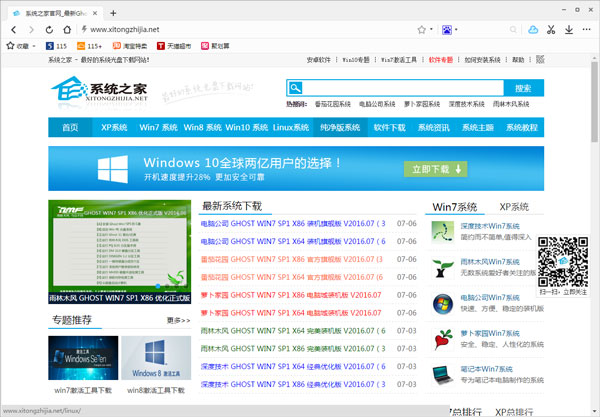The image size is (600, 417).
Task: Open the 更多>> link in 专题推荐
Action: (178, 320)
